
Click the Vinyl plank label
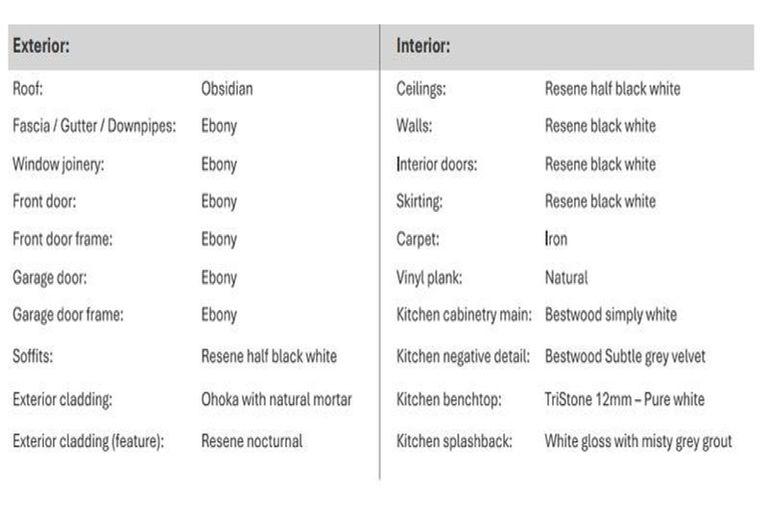pyautogui.click(x=429, y=277)
